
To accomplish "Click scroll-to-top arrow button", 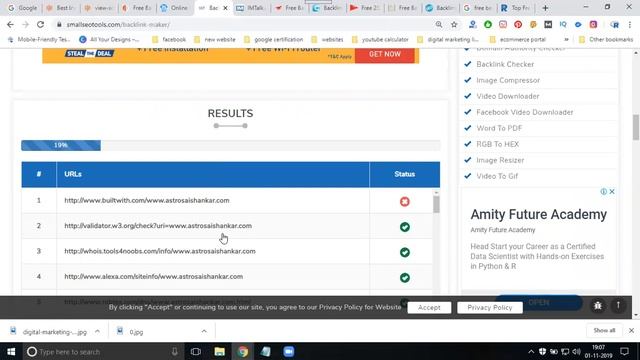I will tap(618, 305).
